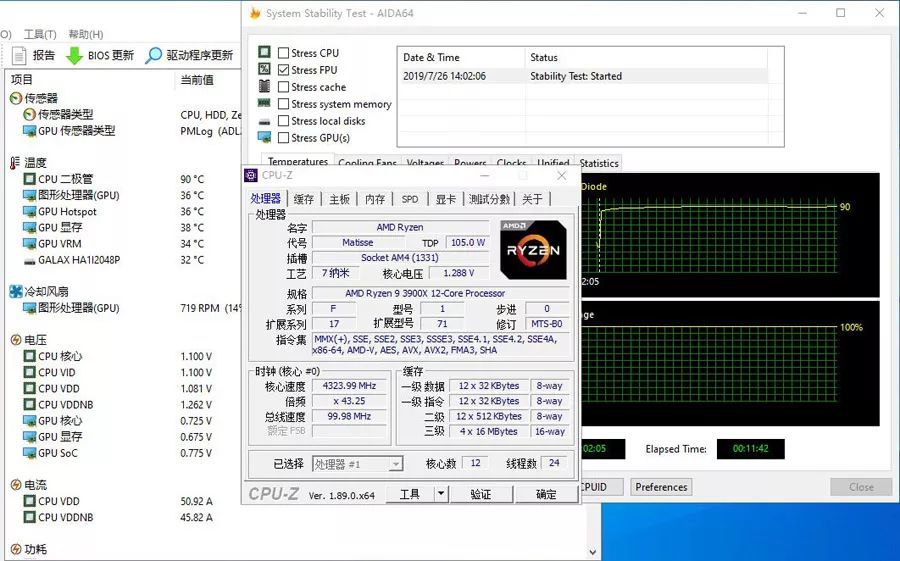
Task: Click the Stress CPU chip icon
Action: [x=264, y=52]
